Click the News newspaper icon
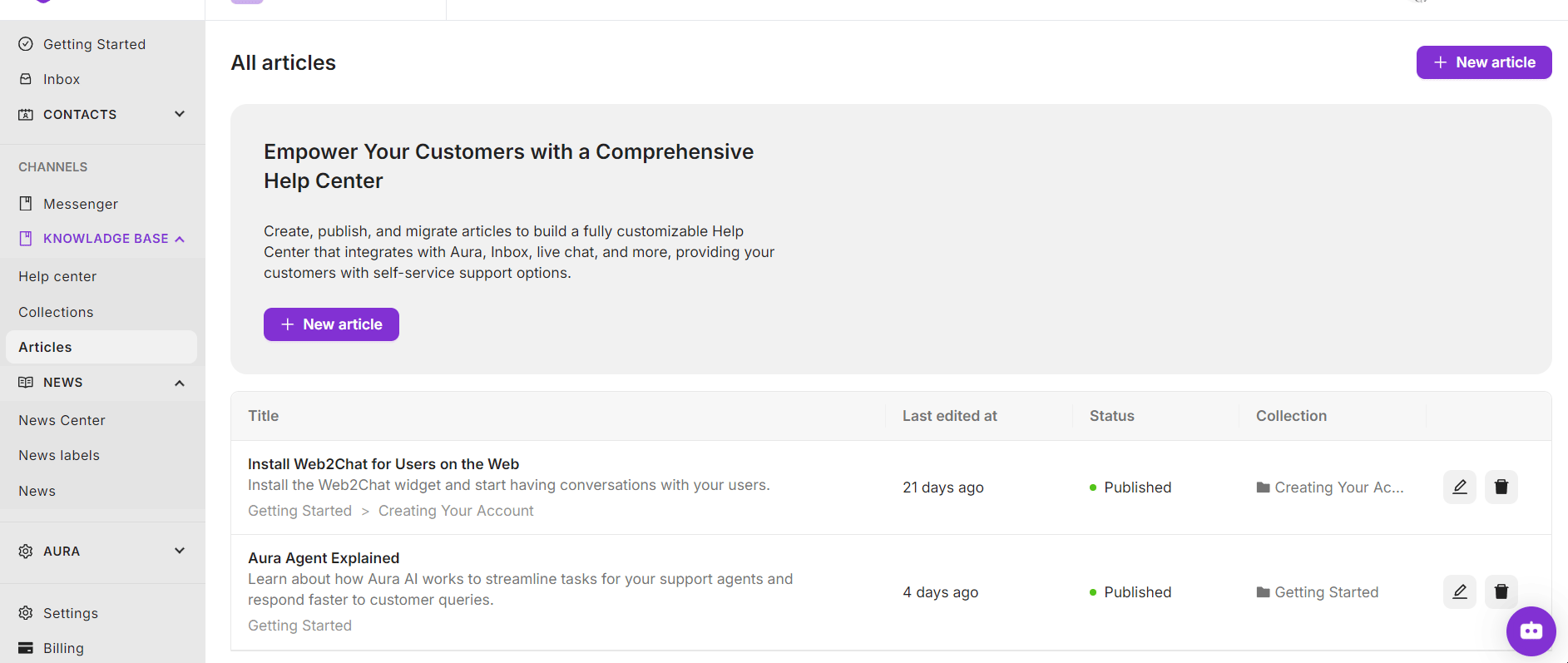Screen dimensions: 1568x663 tap(26, 383)
